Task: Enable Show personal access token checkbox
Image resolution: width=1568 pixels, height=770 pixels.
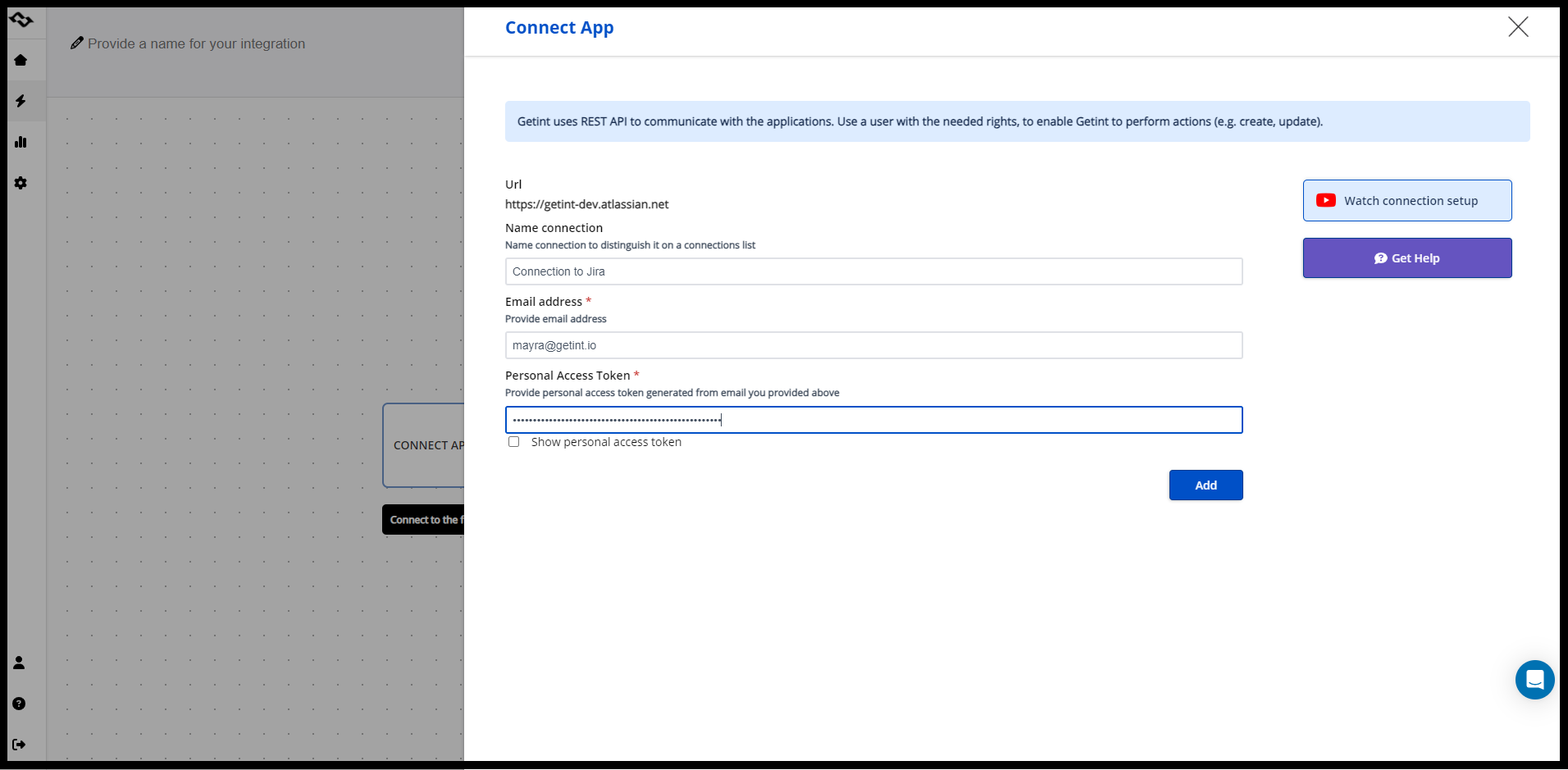Action: click(x=514, y=442)
